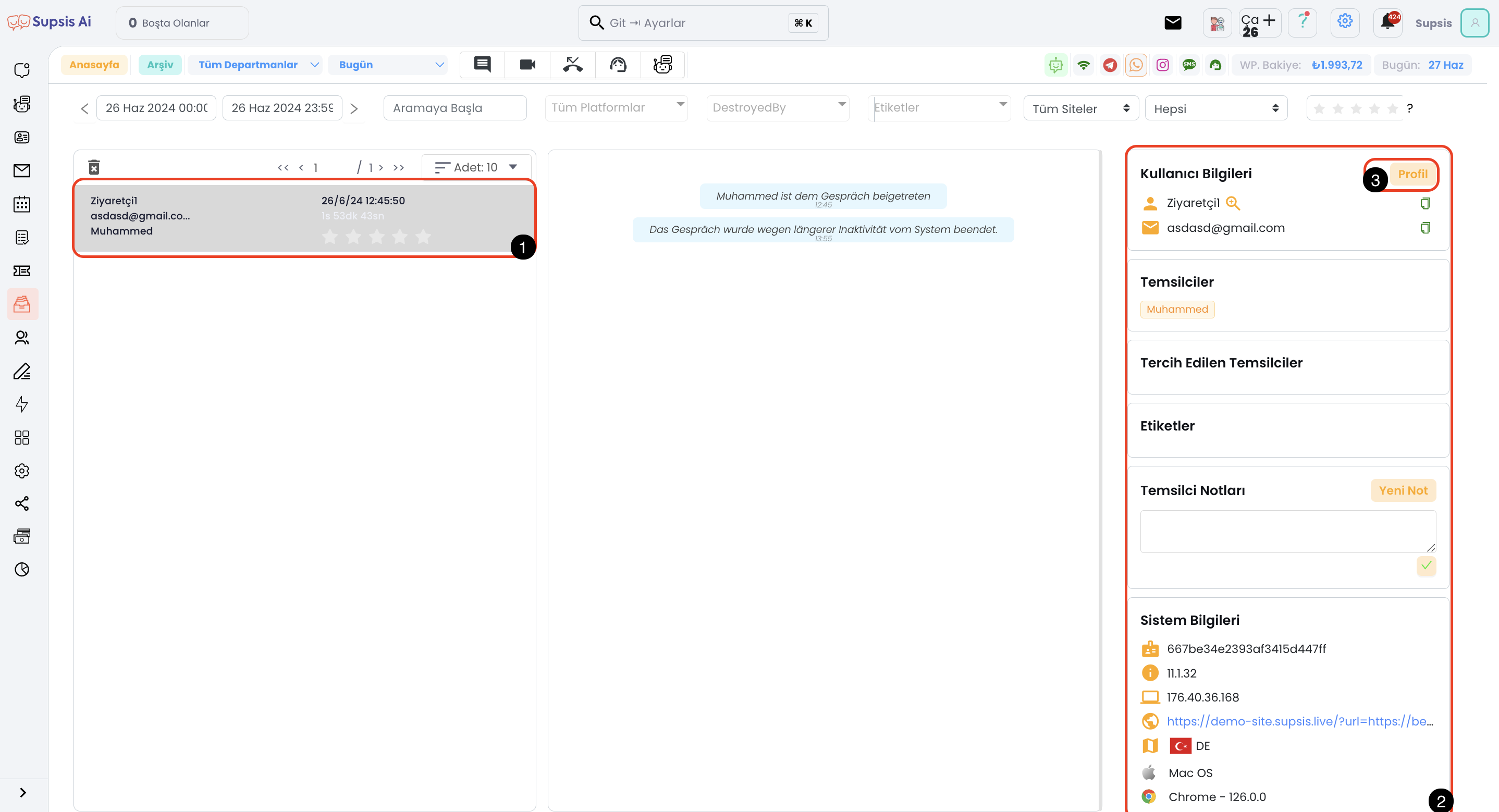The width and height of the screenshot is (1499, 812).
Task: Open the Adet: 10 page size dropdown
Action: (x=476, y=167)
